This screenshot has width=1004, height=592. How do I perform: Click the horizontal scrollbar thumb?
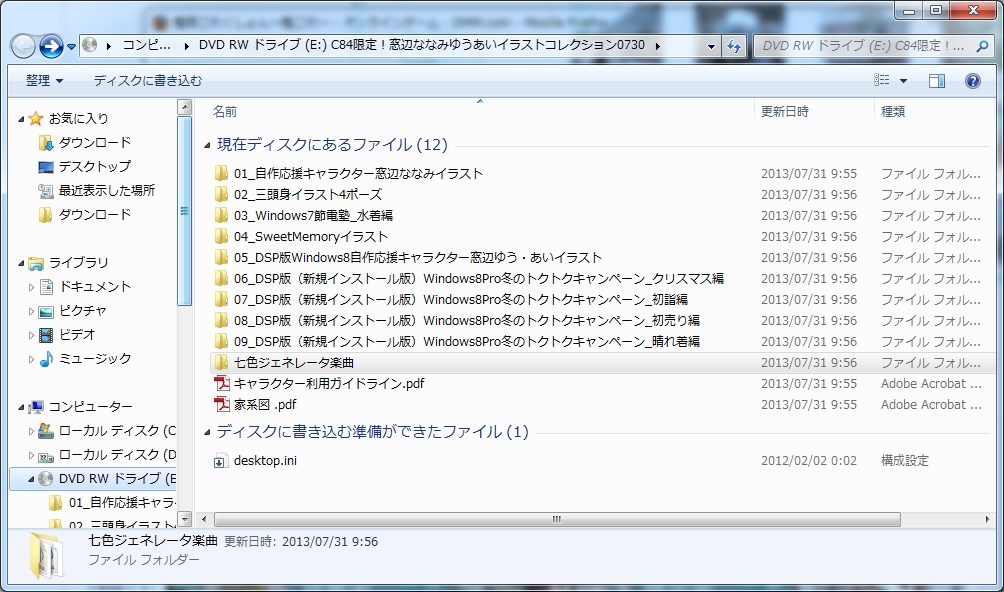(556, 519)
